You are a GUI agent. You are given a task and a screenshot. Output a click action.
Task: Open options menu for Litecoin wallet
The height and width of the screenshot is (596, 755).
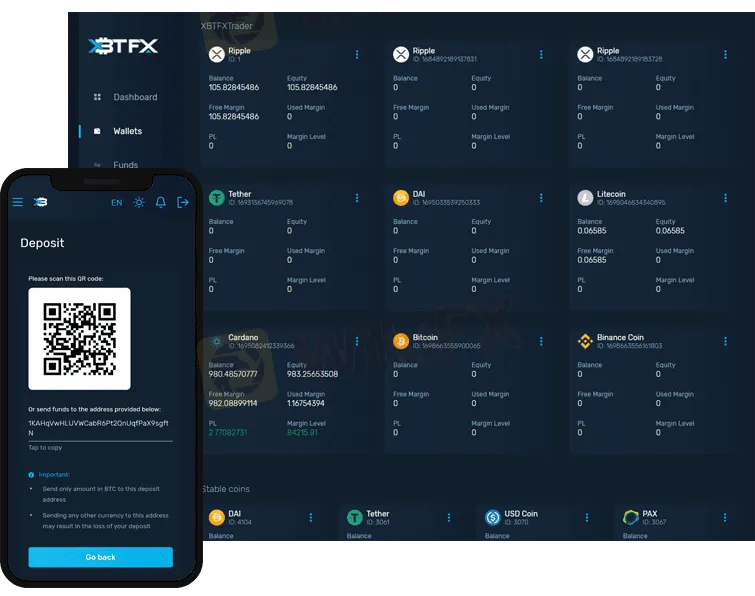(x=725, y=198)
